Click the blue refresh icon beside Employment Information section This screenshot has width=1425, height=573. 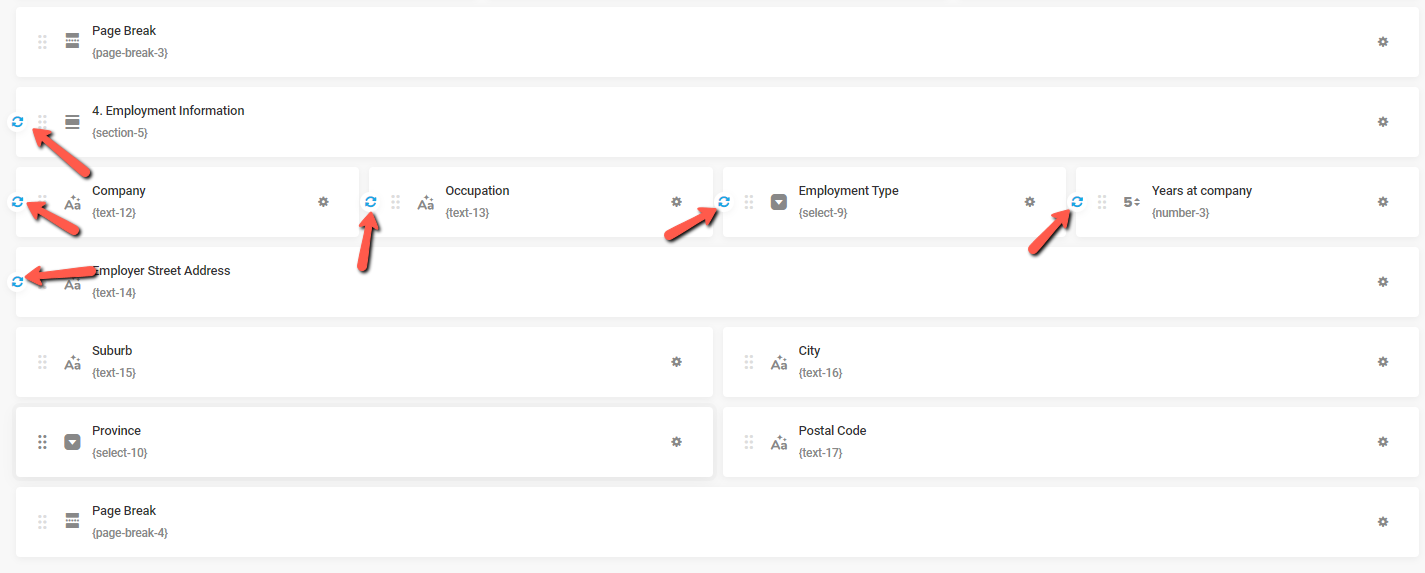click(17, 122)
